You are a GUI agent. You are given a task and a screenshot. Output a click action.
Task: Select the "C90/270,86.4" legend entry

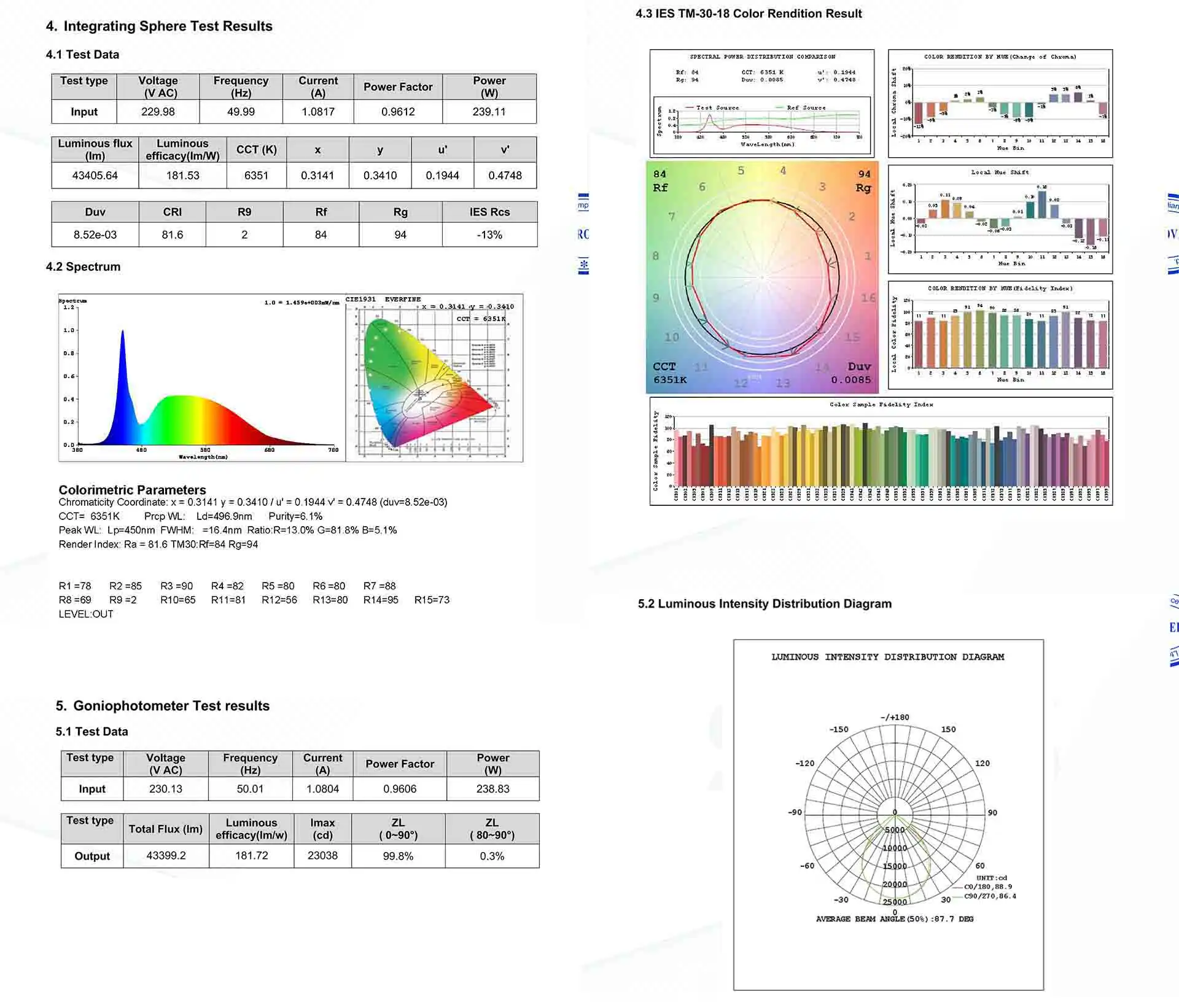(990, 896)
